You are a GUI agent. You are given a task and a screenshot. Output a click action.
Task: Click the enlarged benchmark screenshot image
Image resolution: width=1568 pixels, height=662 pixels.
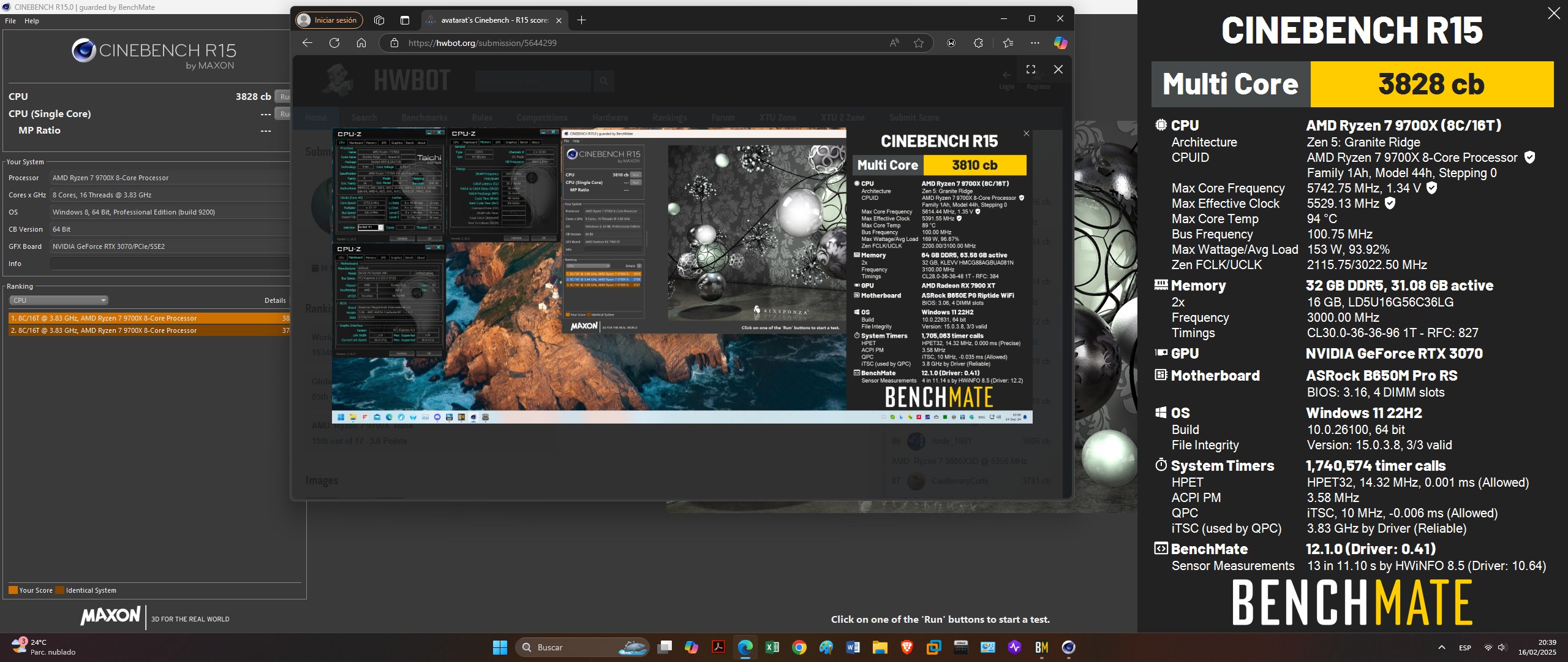(682, 276)
